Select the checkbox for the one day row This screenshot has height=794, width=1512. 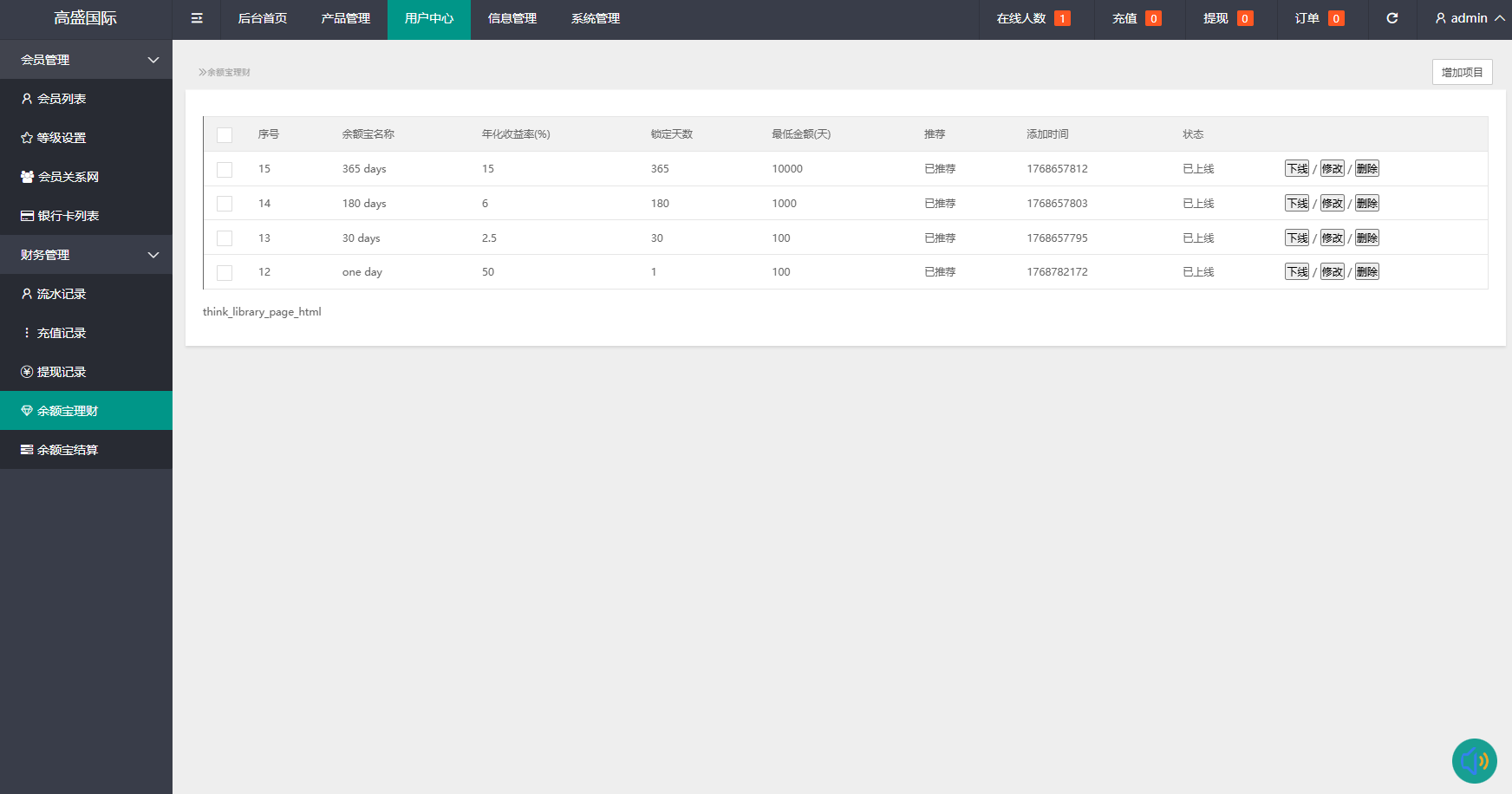[x=225, y=273]
